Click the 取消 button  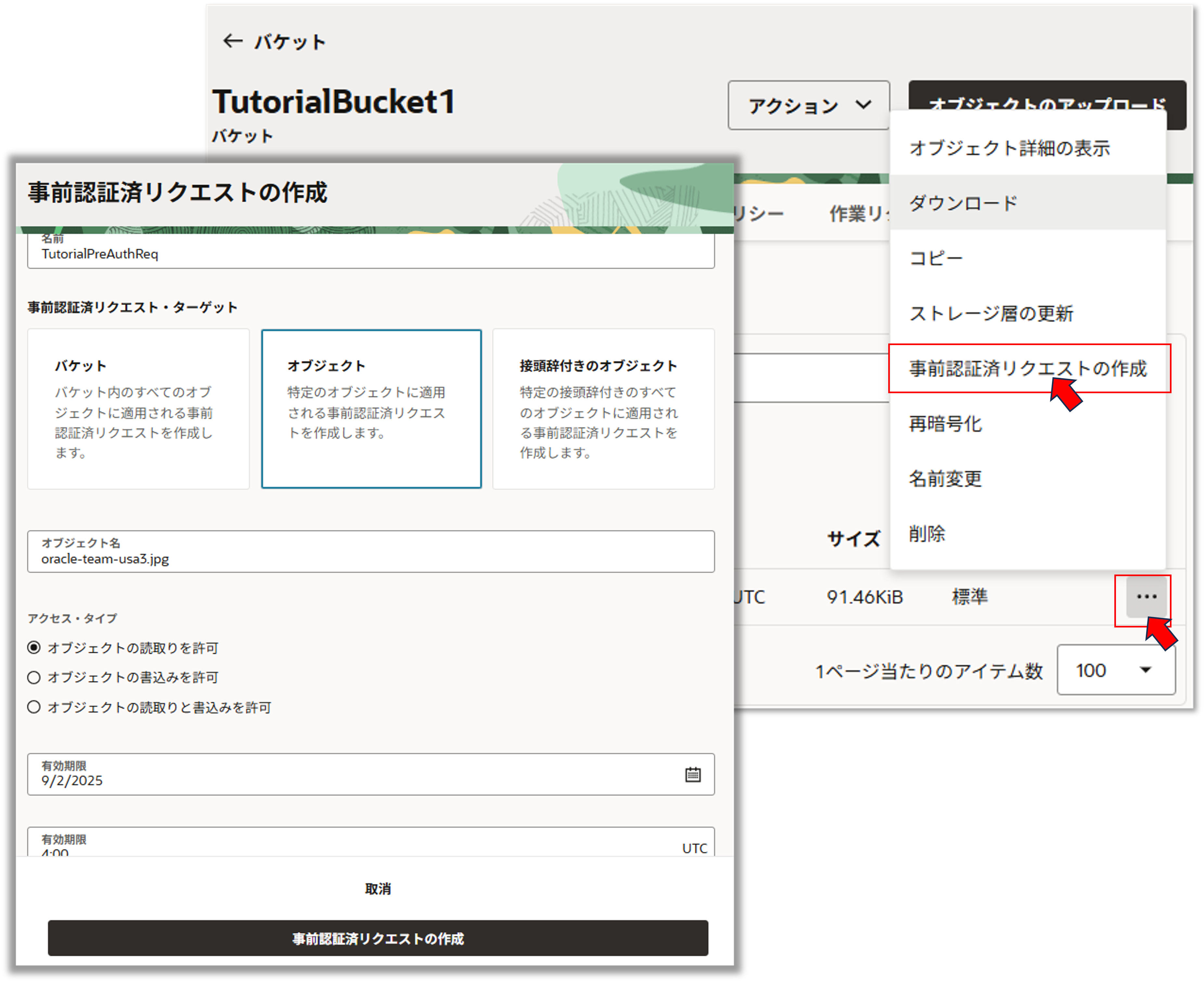[378, 889]
